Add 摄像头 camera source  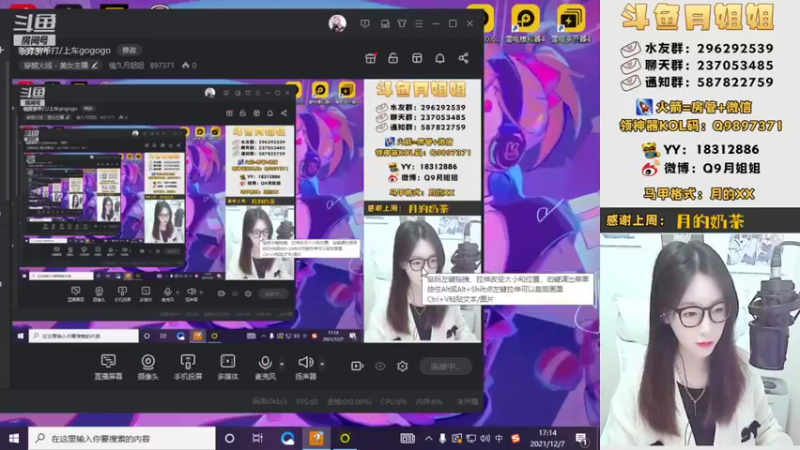148,366
